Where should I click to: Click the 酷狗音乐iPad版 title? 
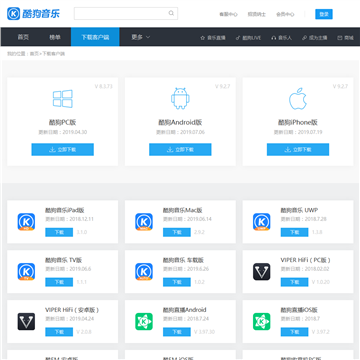tap(65, 210)
